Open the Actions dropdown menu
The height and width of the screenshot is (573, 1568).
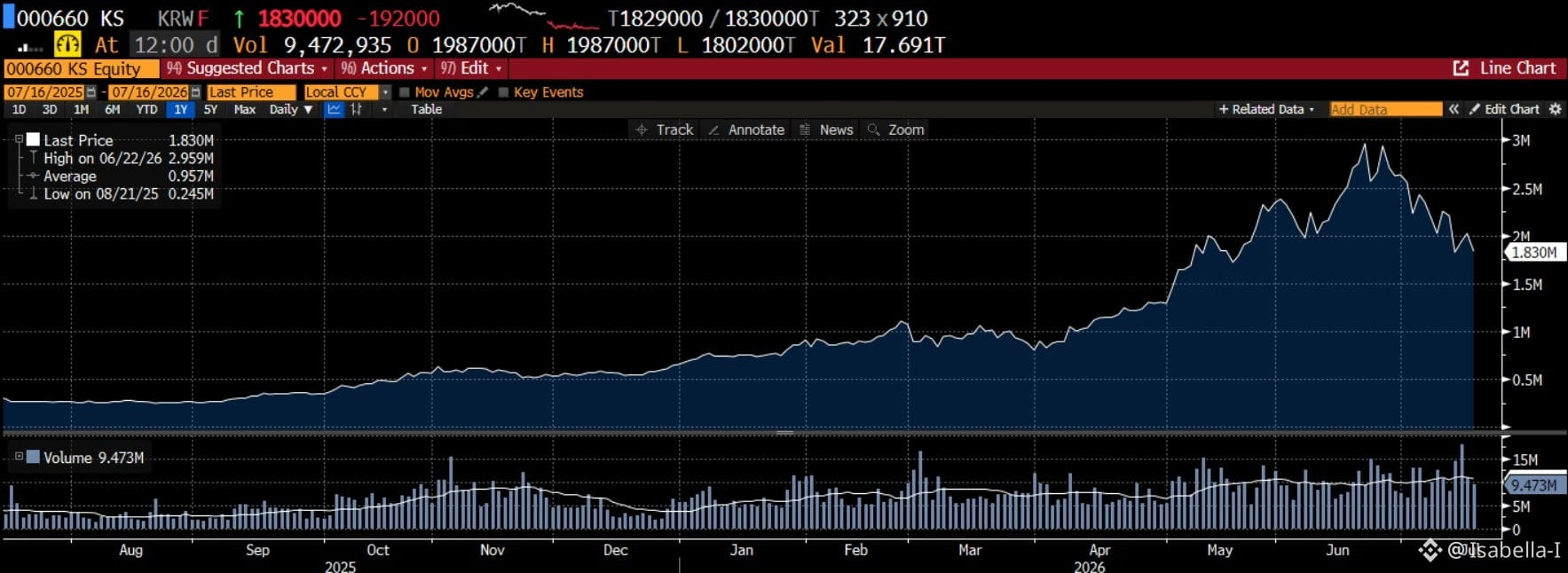384,68
